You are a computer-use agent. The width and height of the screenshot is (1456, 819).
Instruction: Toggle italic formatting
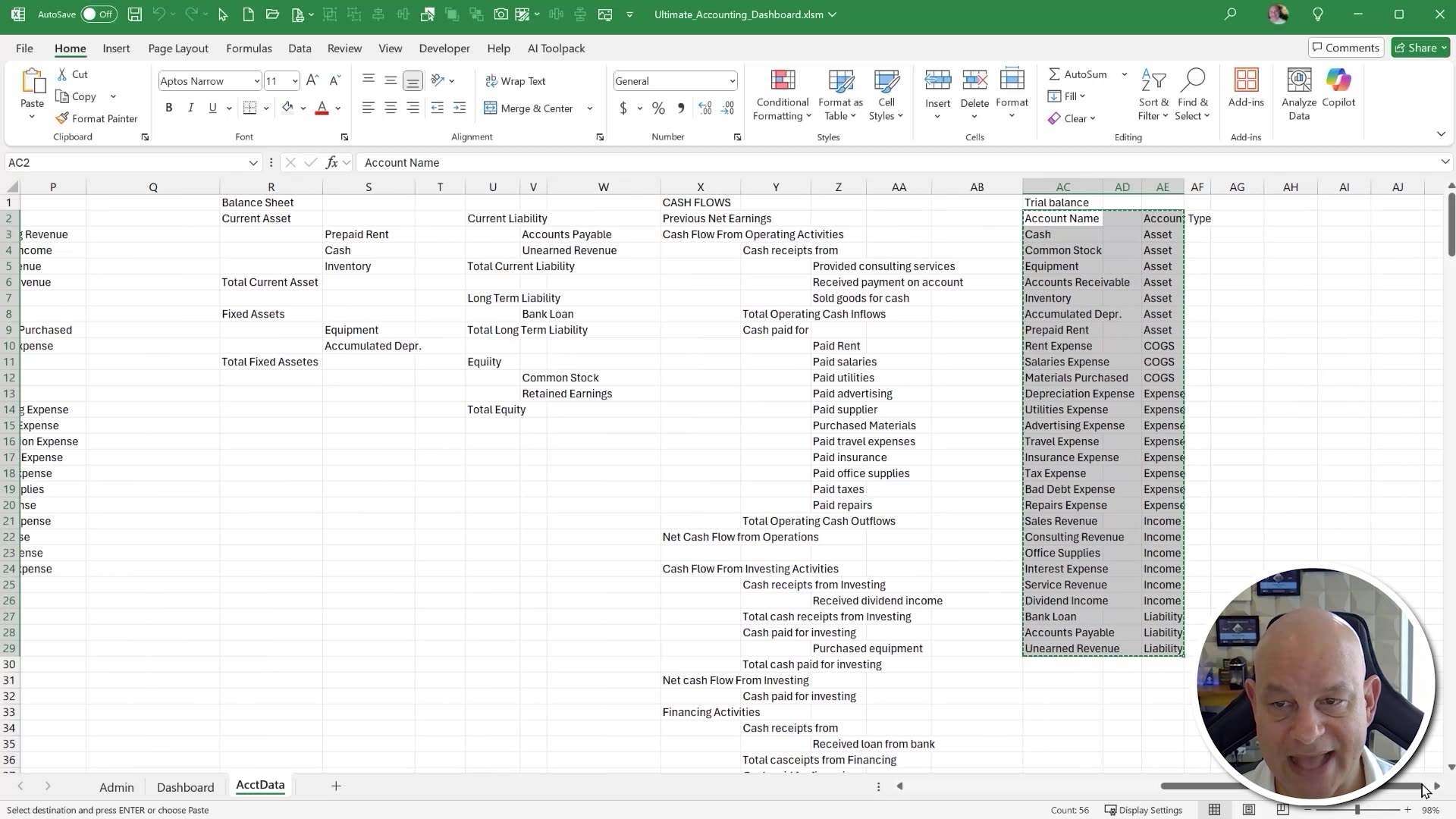(x=190, y=108)
